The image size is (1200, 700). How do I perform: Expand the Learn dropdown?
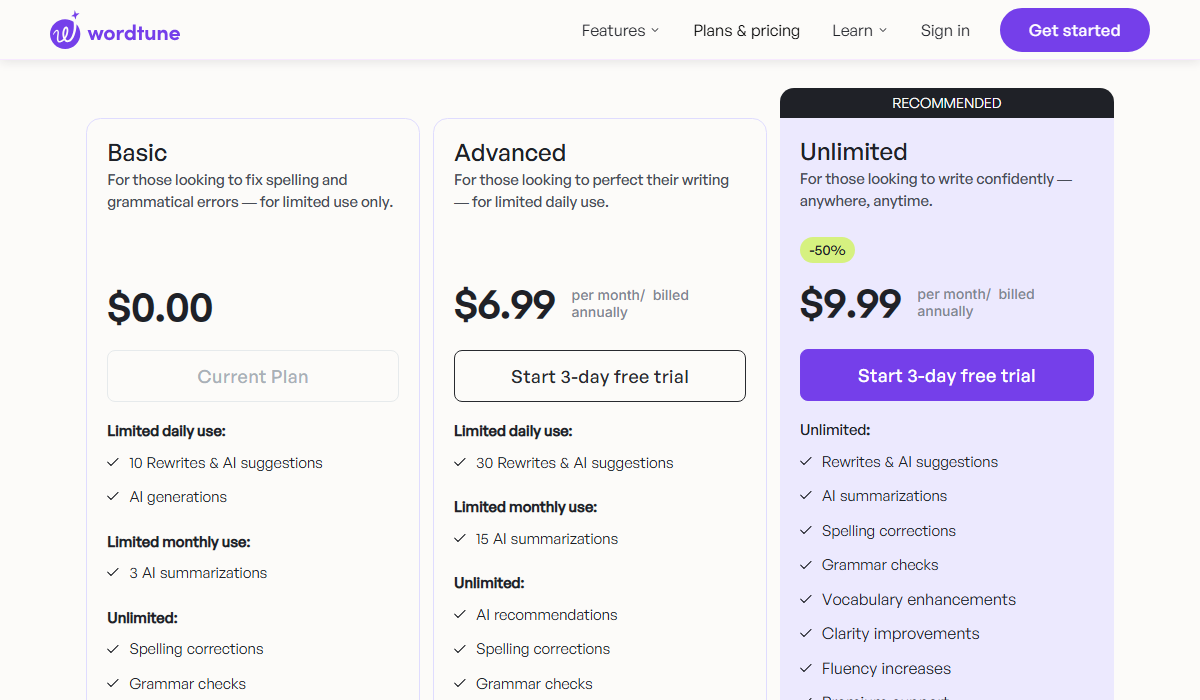[x=859, y=30]
